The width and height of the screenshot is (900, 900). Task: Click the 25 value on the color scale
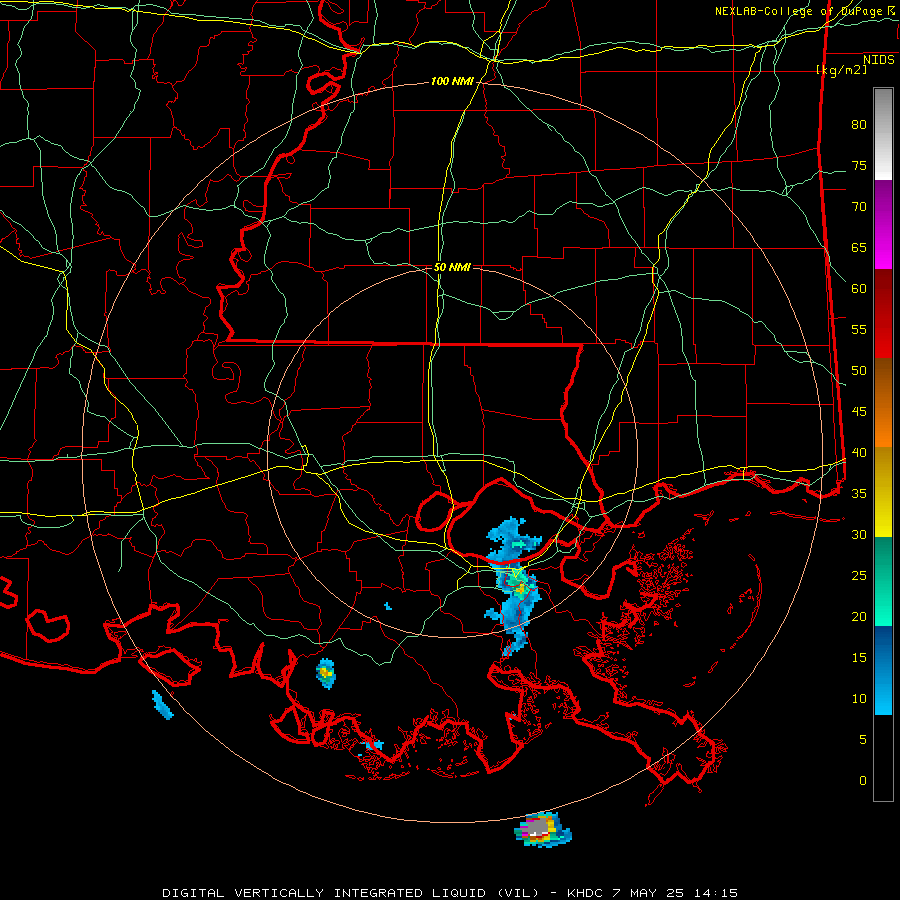pos(859,576)
